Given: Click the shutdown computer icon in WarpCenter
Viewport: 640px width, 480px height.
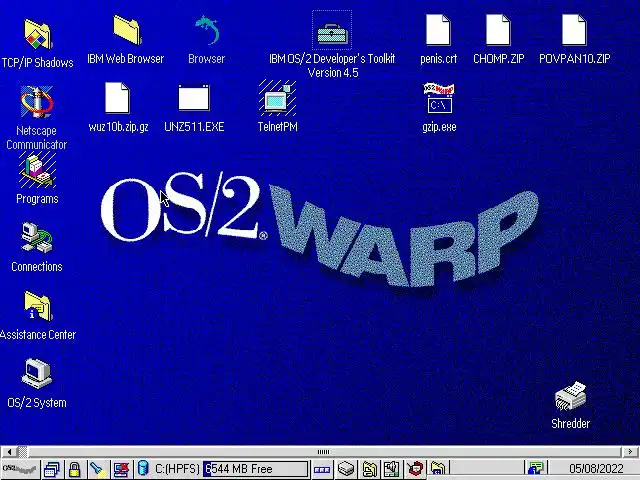Looking at the screenshot, I should click(x=121, y=469).
